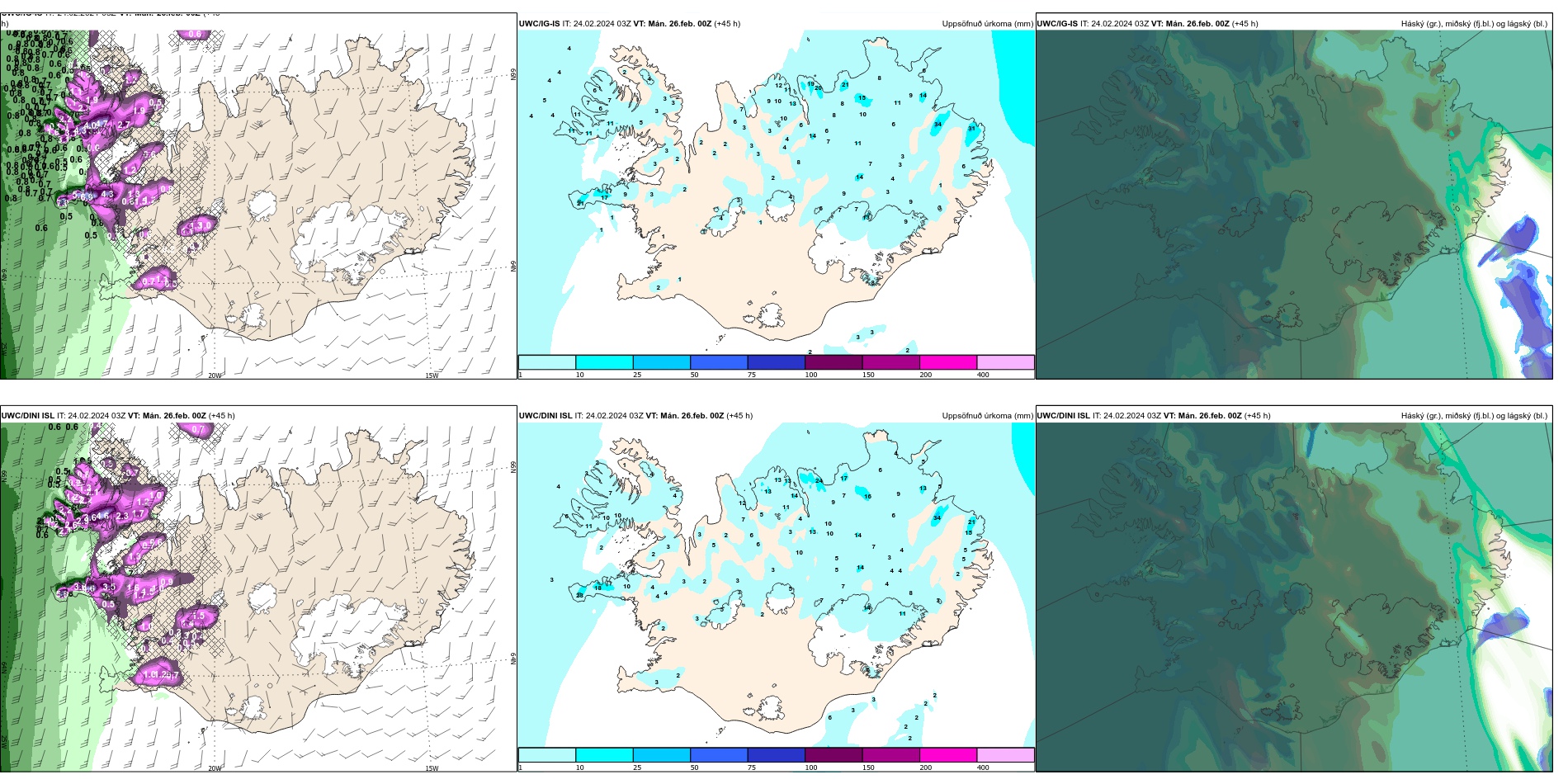Pick the above-400 mm swatch in IG-IS legend
1568x784 pixels.
click(1005, 362)
